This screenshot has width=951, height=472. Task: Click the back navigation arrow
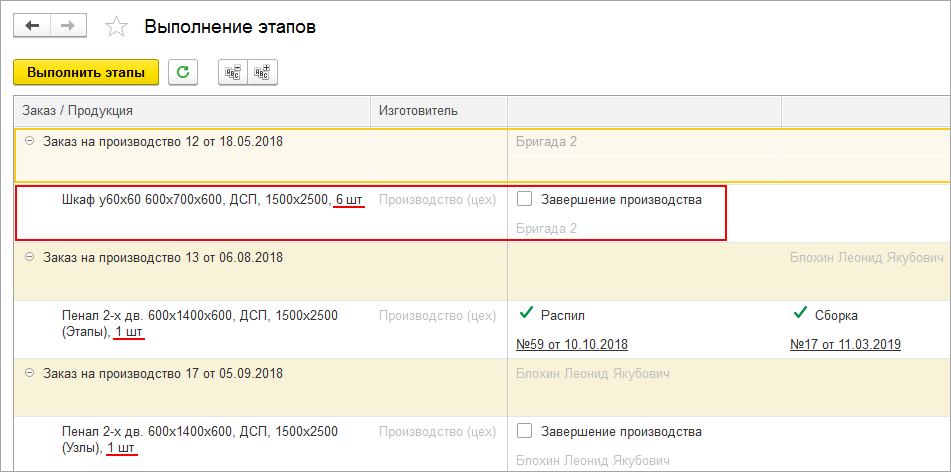(31, 26)
